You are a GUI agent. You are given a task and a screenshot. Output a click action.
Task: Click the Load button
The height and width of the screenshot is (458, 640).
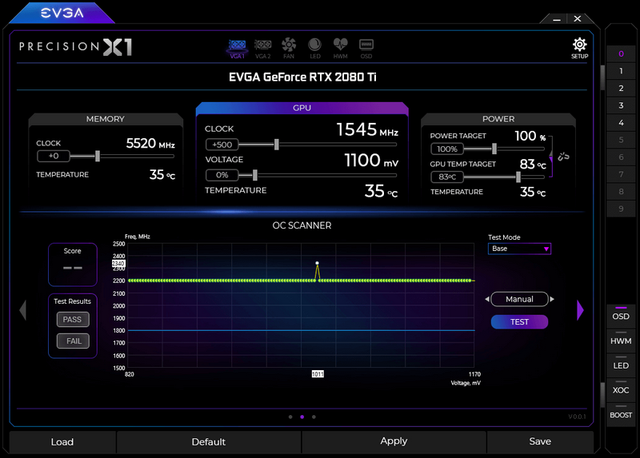[62, 442]
